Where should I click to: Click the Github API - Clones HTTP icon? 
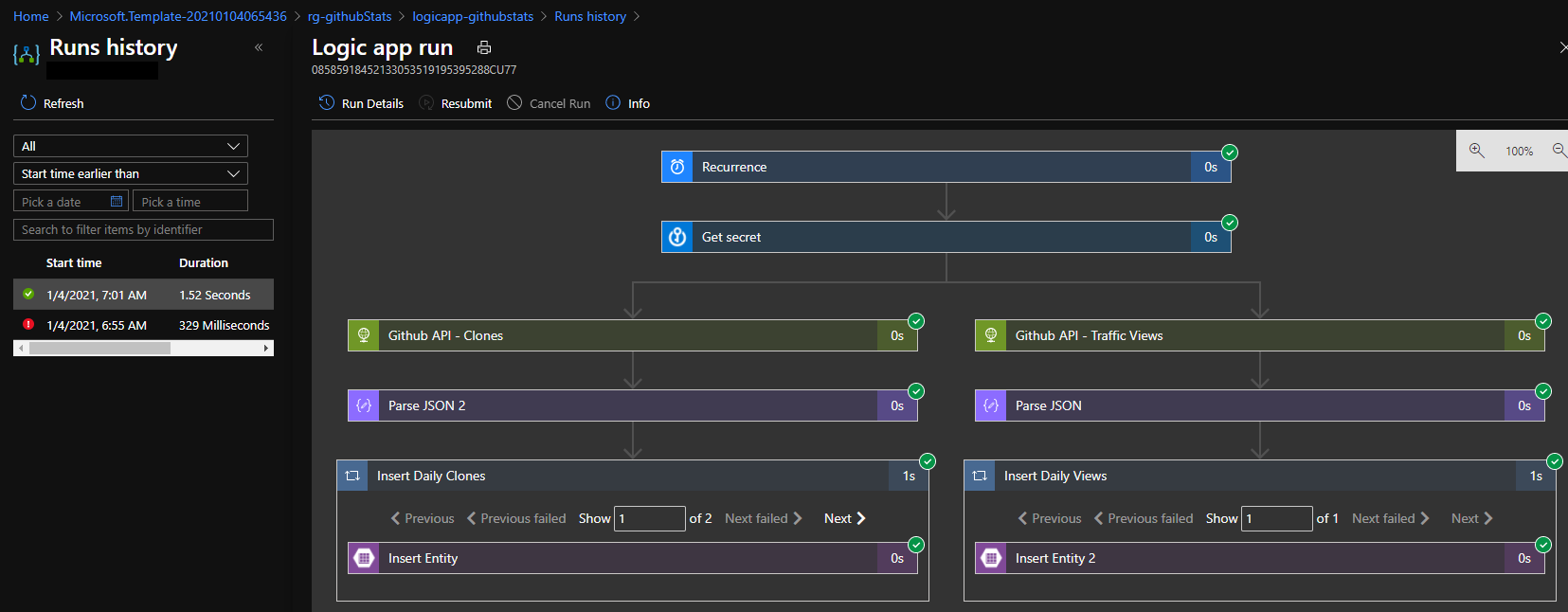(364, 335)
